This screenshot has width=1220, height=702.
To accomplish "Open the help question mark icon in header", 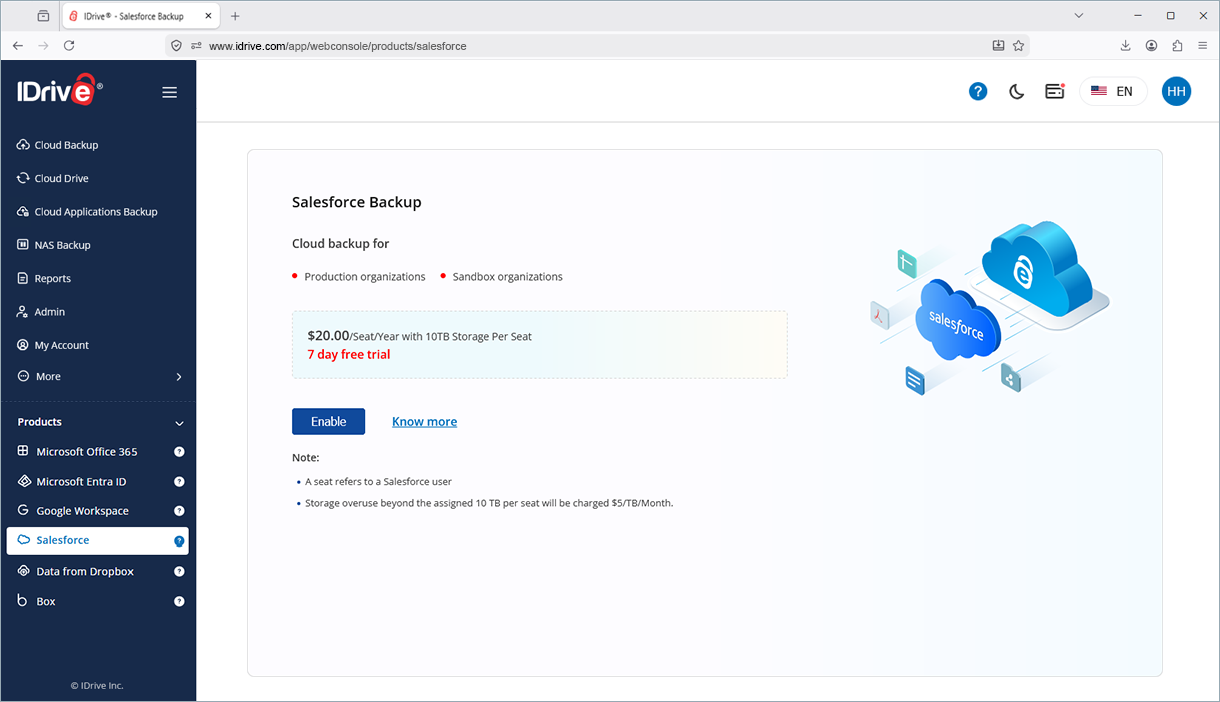I will pos(978,91).
